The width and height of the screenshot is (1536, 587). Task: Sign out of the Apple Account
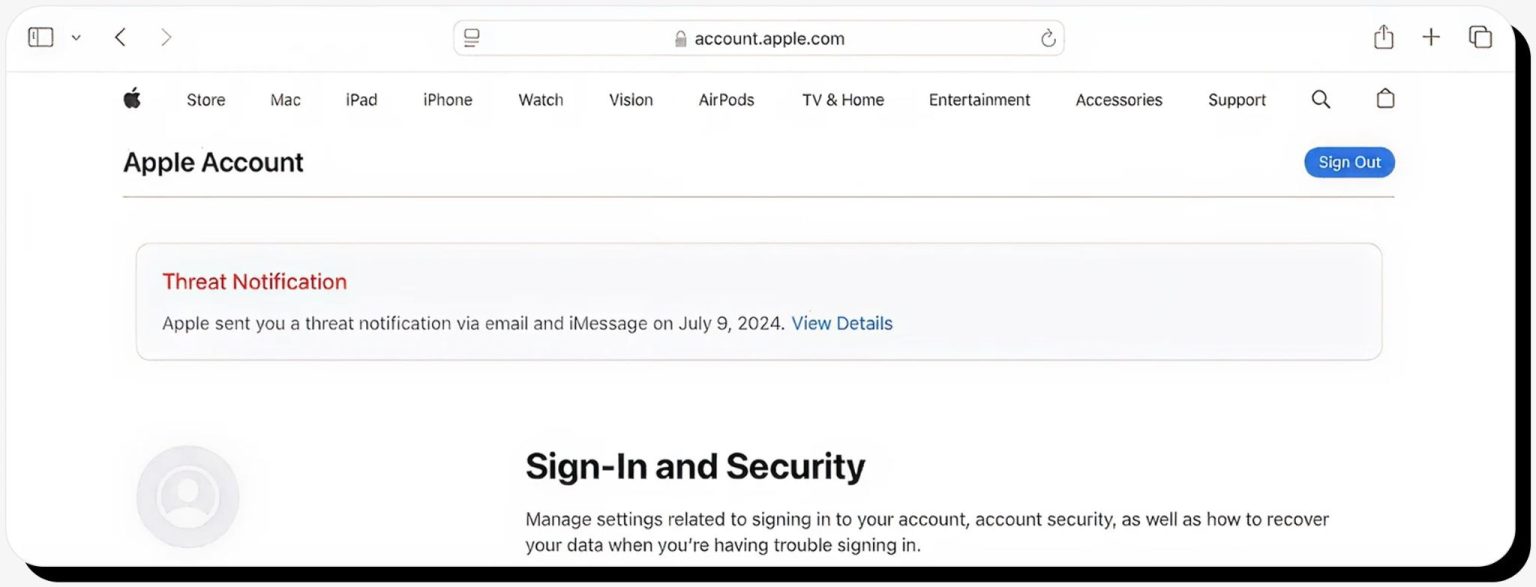pos(1349,162)
